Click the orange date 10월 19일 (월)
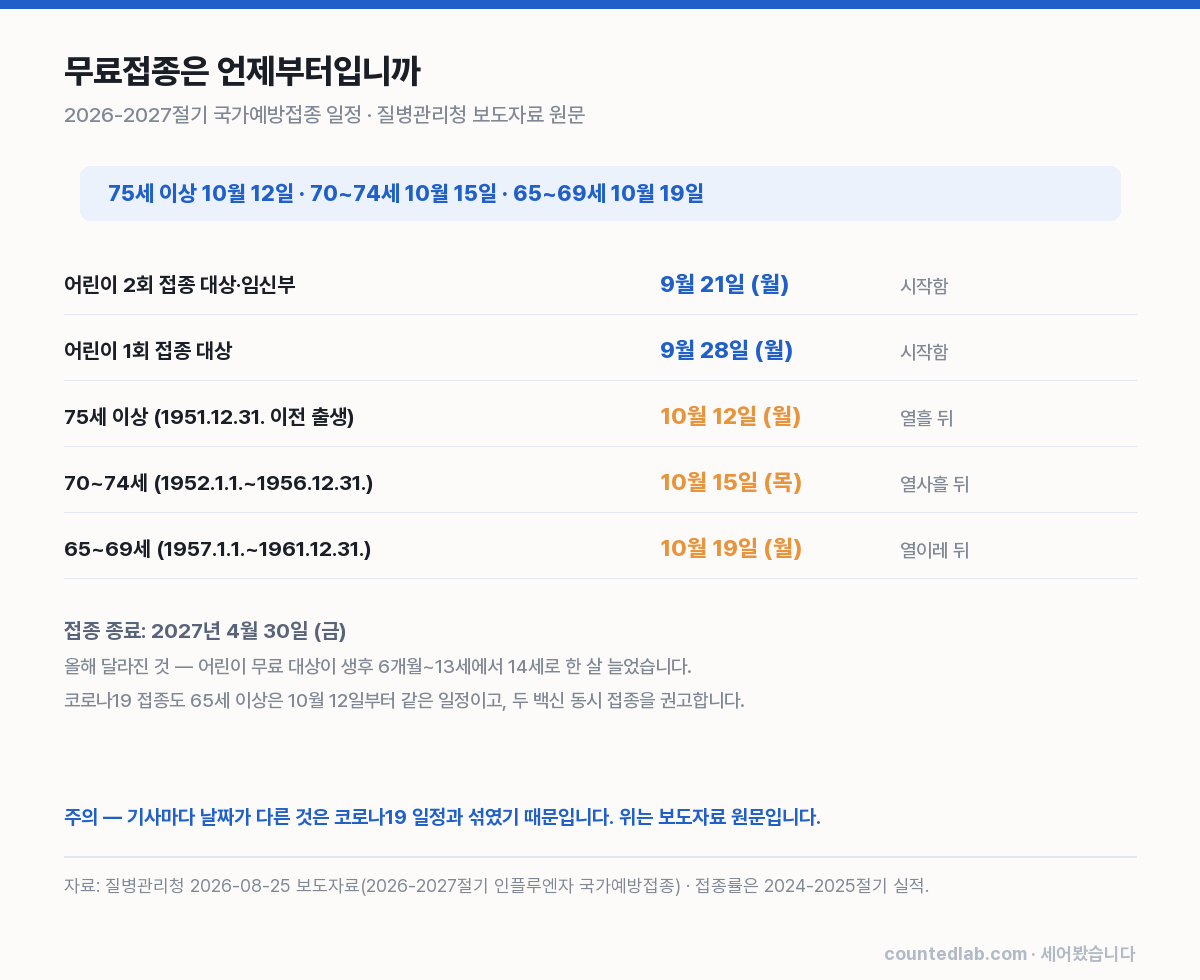This screenshot has width=1200, height=980. [731, 548]
